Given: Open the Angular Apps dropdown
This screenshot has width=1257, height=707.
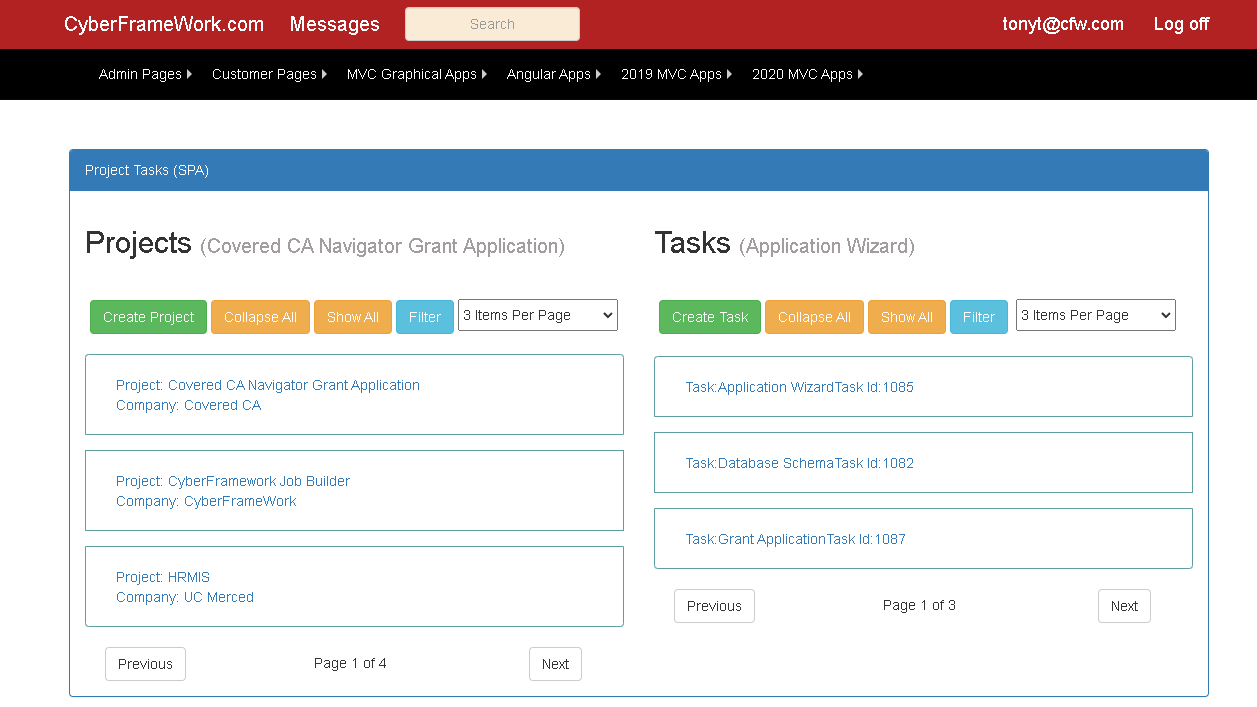Looking at the screenshot, I should pos(554,74).
